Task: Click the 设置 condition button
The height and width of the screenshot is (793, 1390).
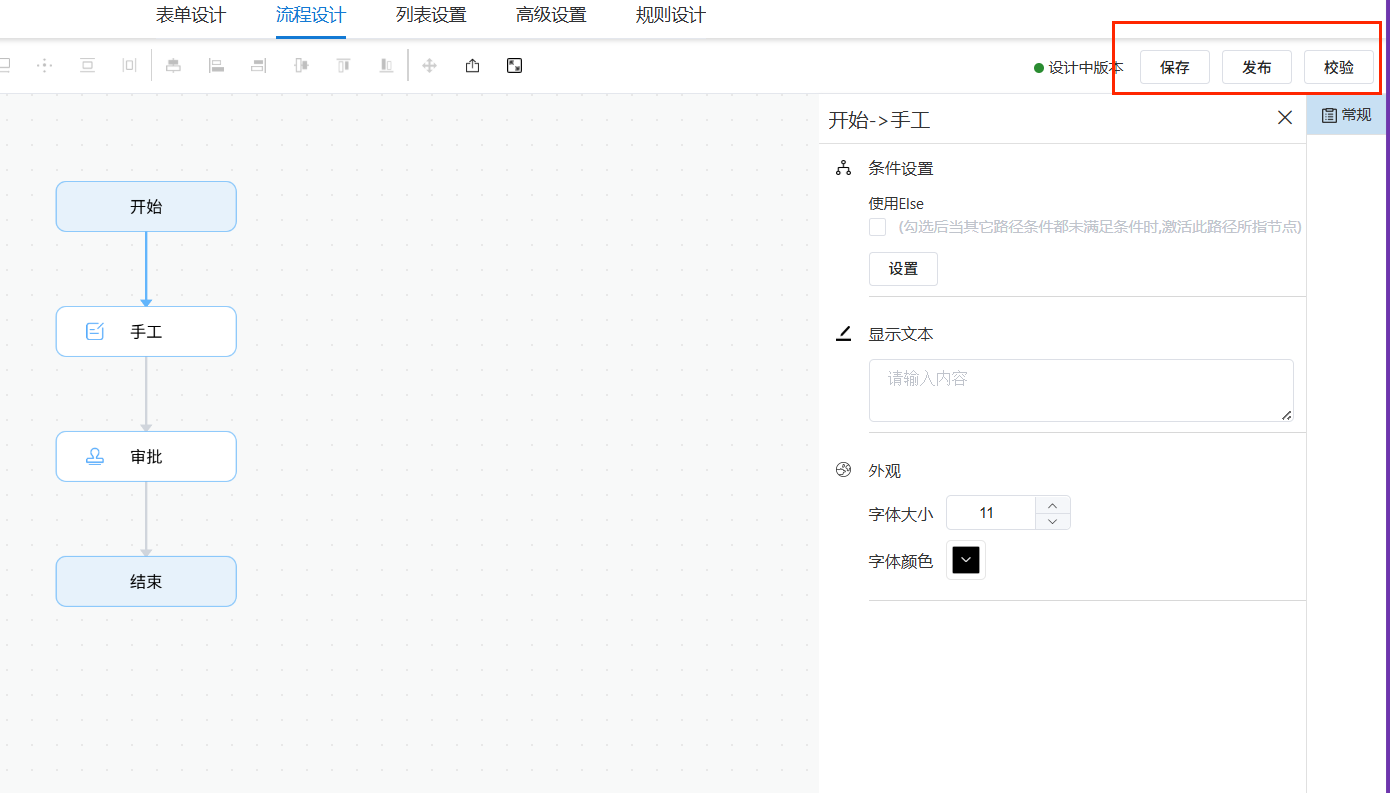Action: [903, 269]
